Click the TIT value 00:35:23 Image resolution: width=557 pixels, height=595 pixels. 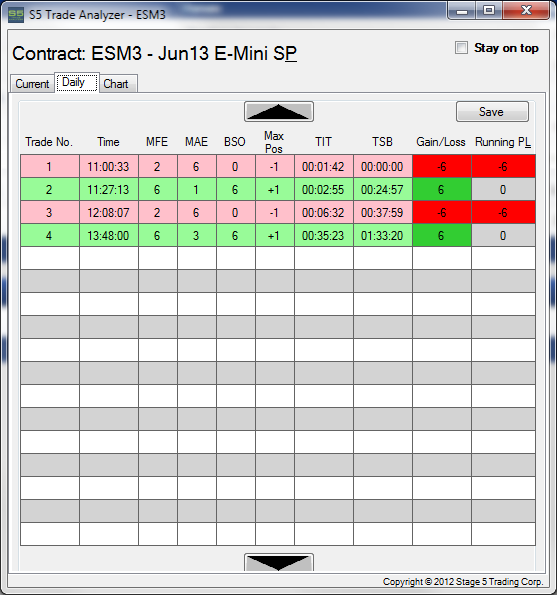324,236
